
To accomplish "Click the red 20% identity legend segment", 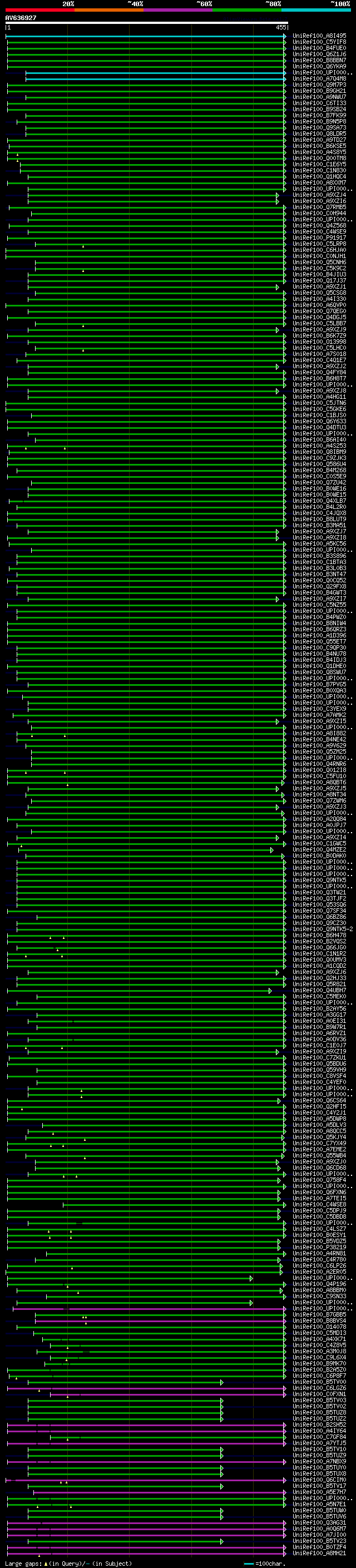I will 40,11.
